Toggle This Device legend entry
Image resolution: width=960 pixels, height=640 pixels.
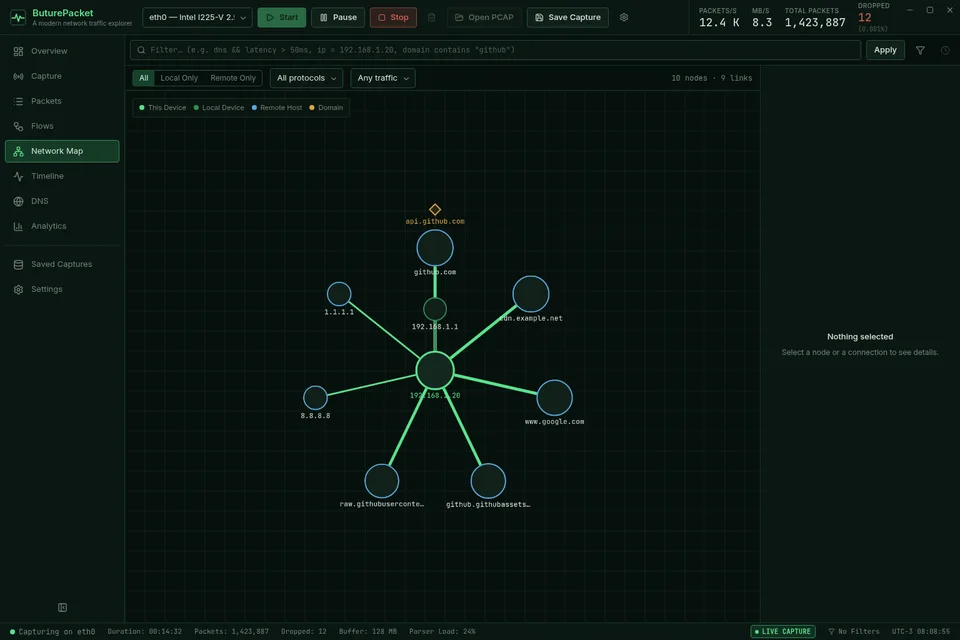pyautogui.click(x=162, y=108)
